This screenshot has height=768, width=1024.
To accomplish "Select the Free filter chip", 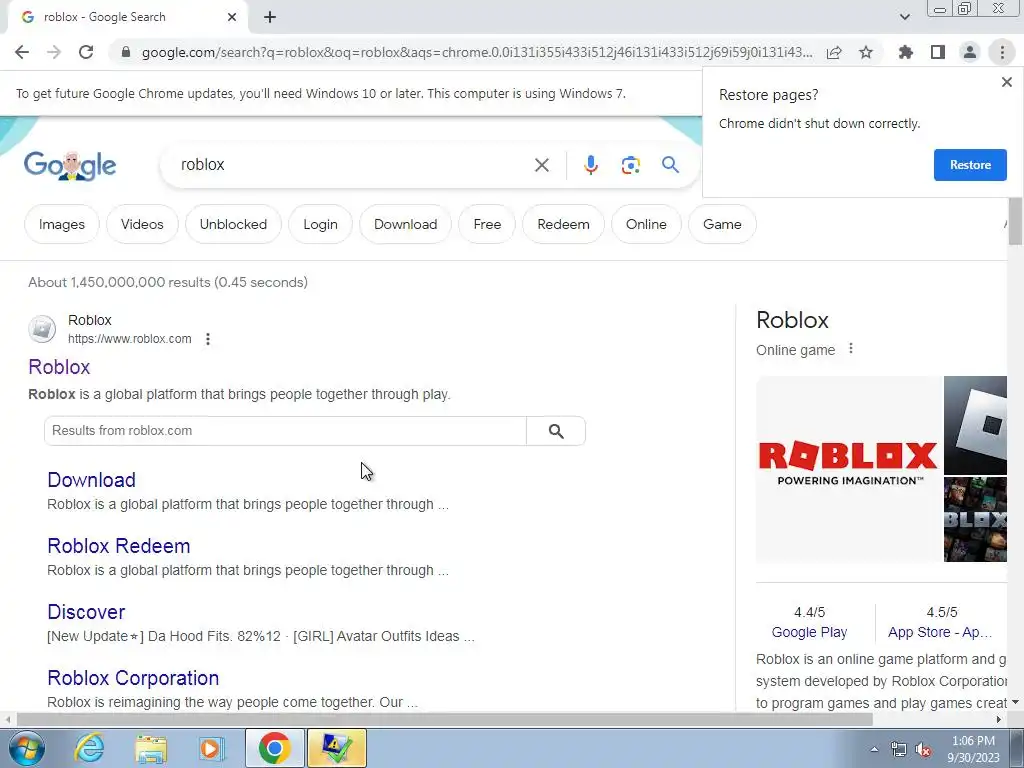I will coord(487,224).
